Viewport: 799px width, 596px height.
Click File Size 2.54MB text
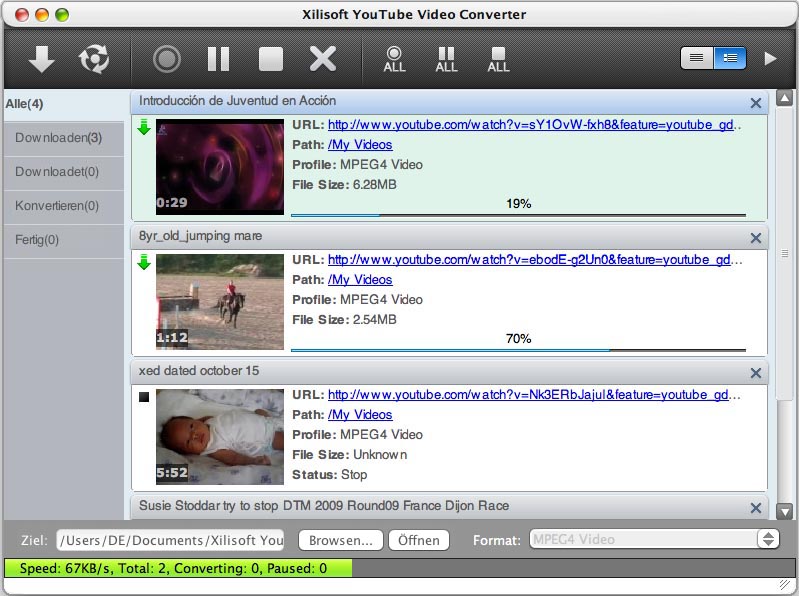[344, 320]
